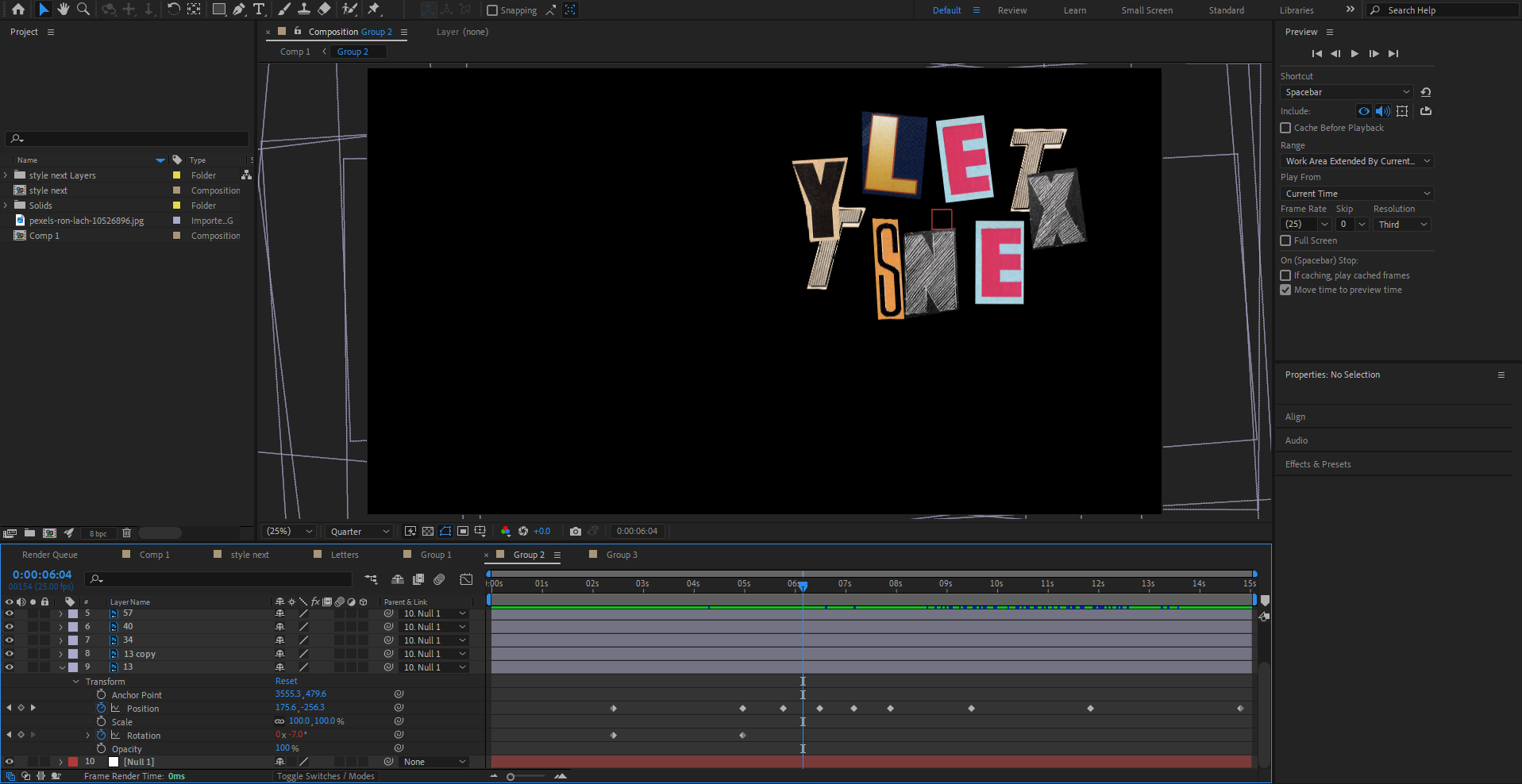Enable frame blending for all layers

click(x=418, y=579)
